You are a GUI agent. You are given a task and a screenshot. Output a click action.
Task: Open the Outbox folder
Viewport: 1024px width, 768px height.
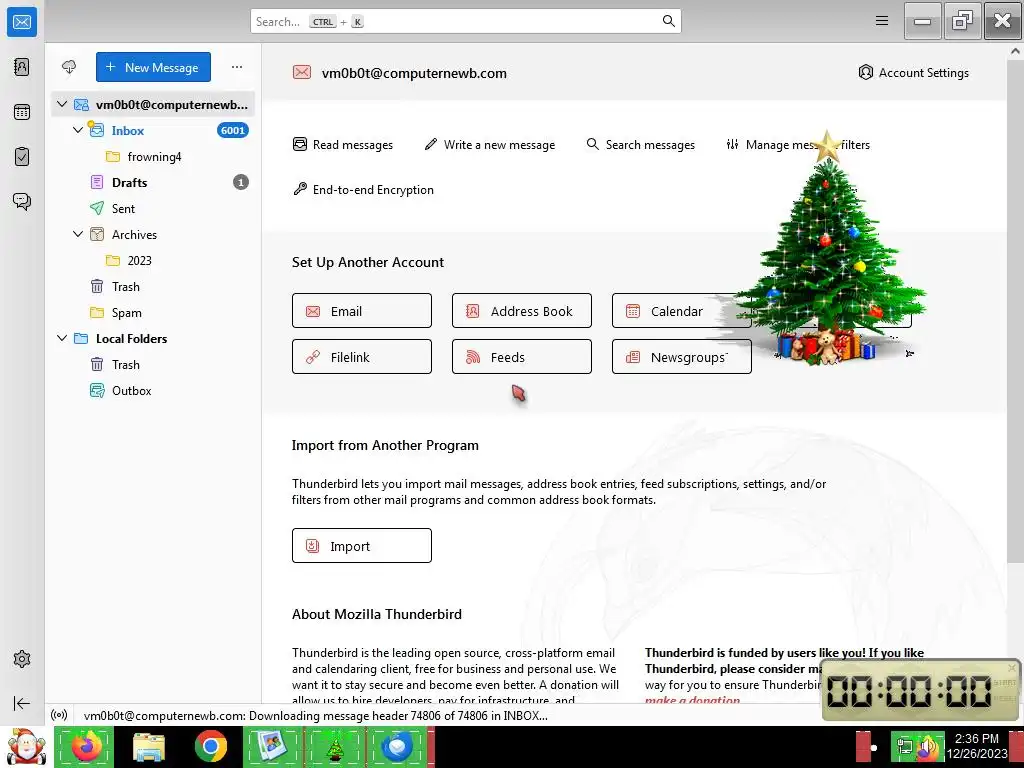(x=153, y=391)
